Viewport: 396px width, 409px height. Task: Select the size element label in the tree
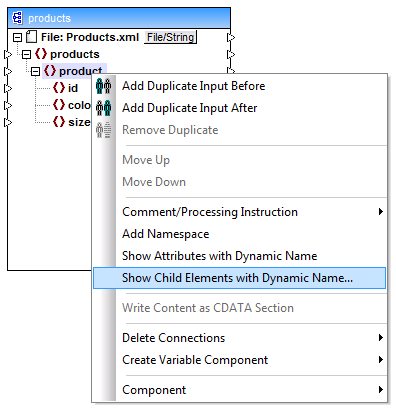pos(79,122)
